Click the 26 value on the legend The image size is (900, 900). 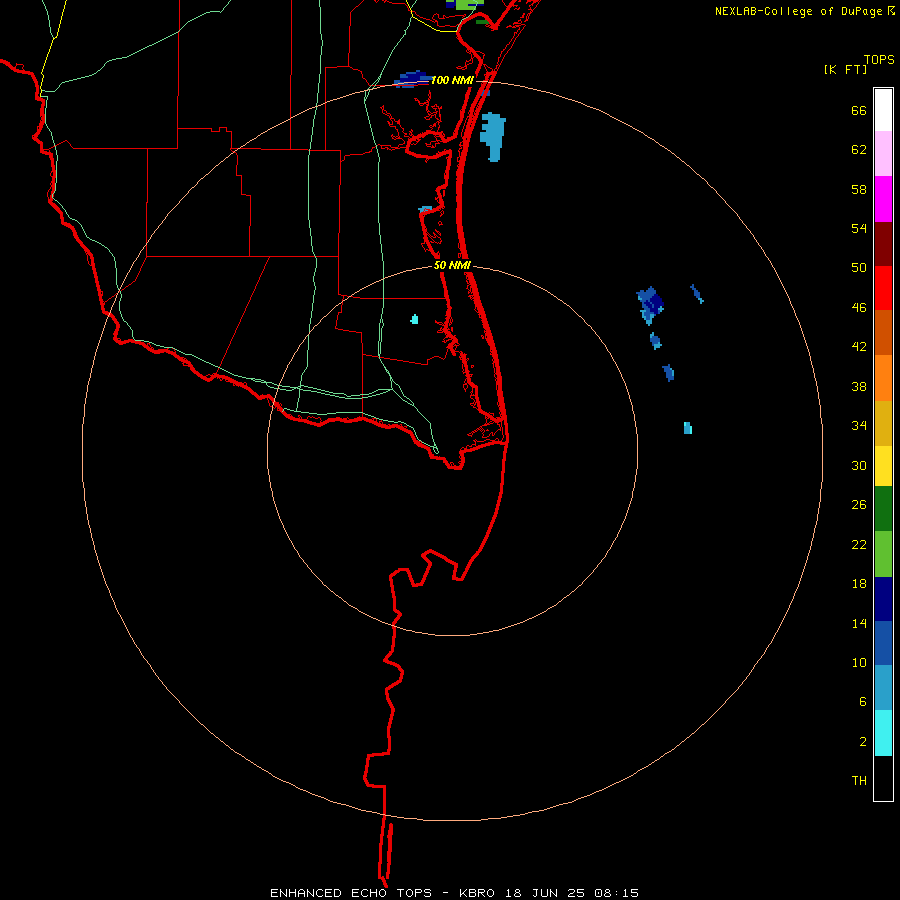pyautogui.click(x=859, y=505)
